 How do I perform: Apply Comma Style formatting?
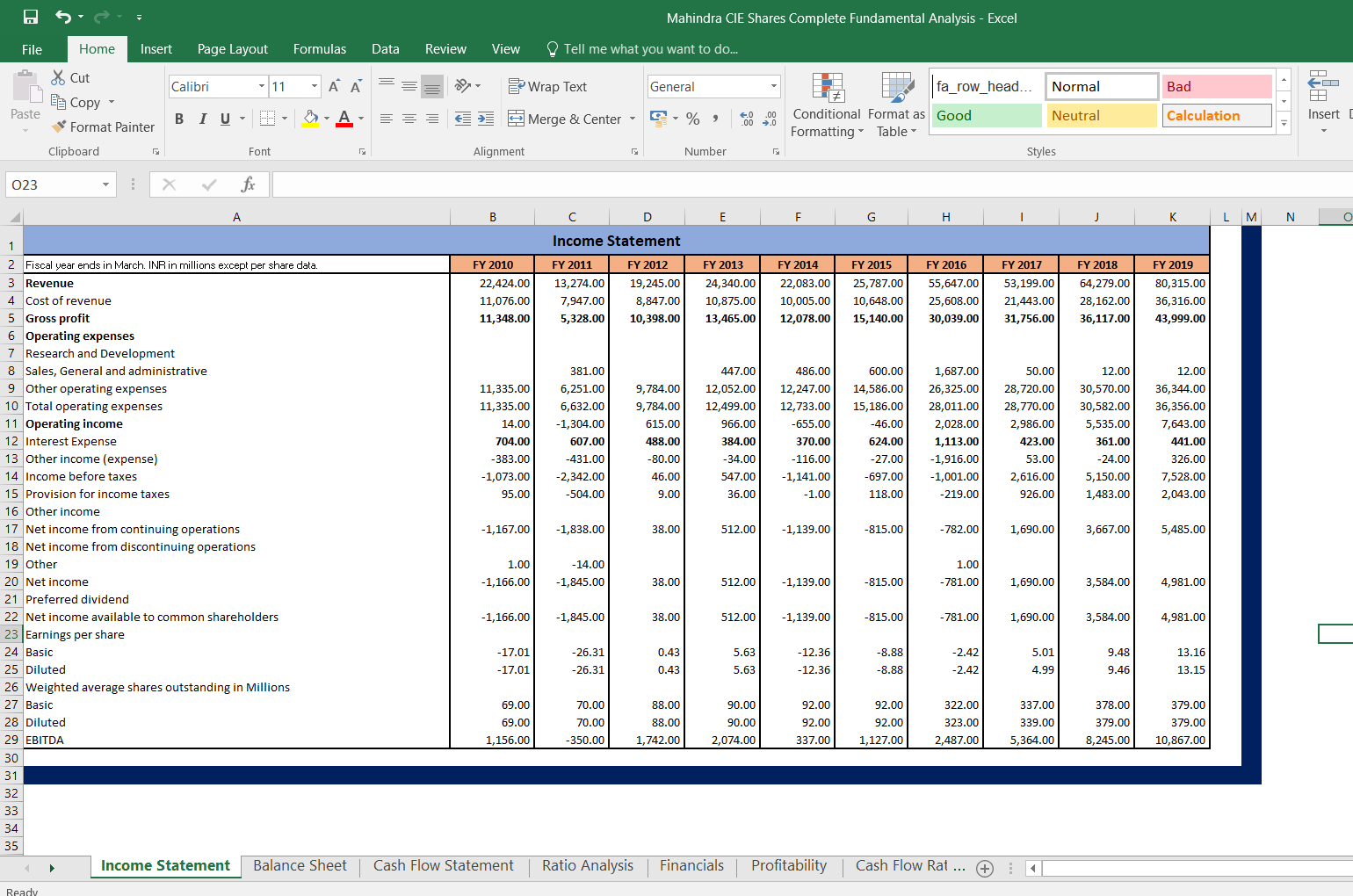point(716,118)
